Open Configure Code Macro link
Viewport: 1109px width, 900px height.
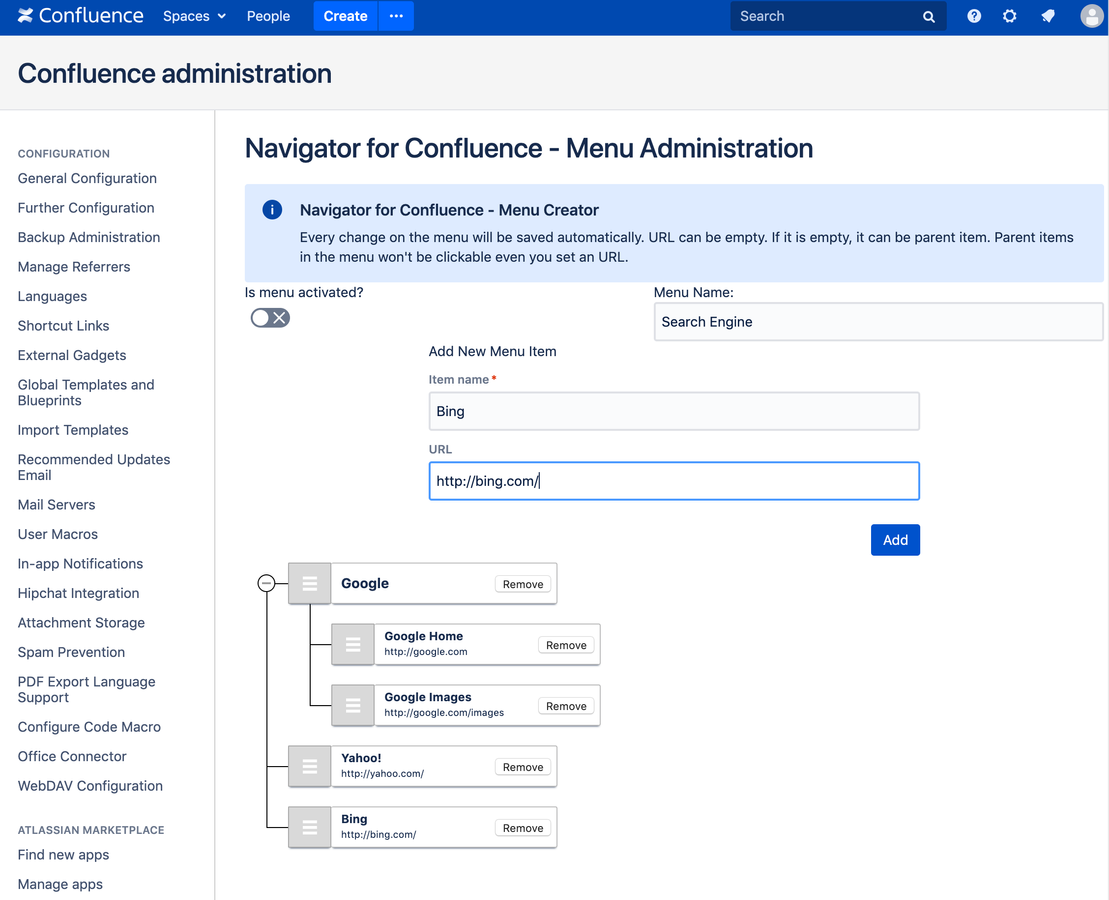tap(89, 727)
